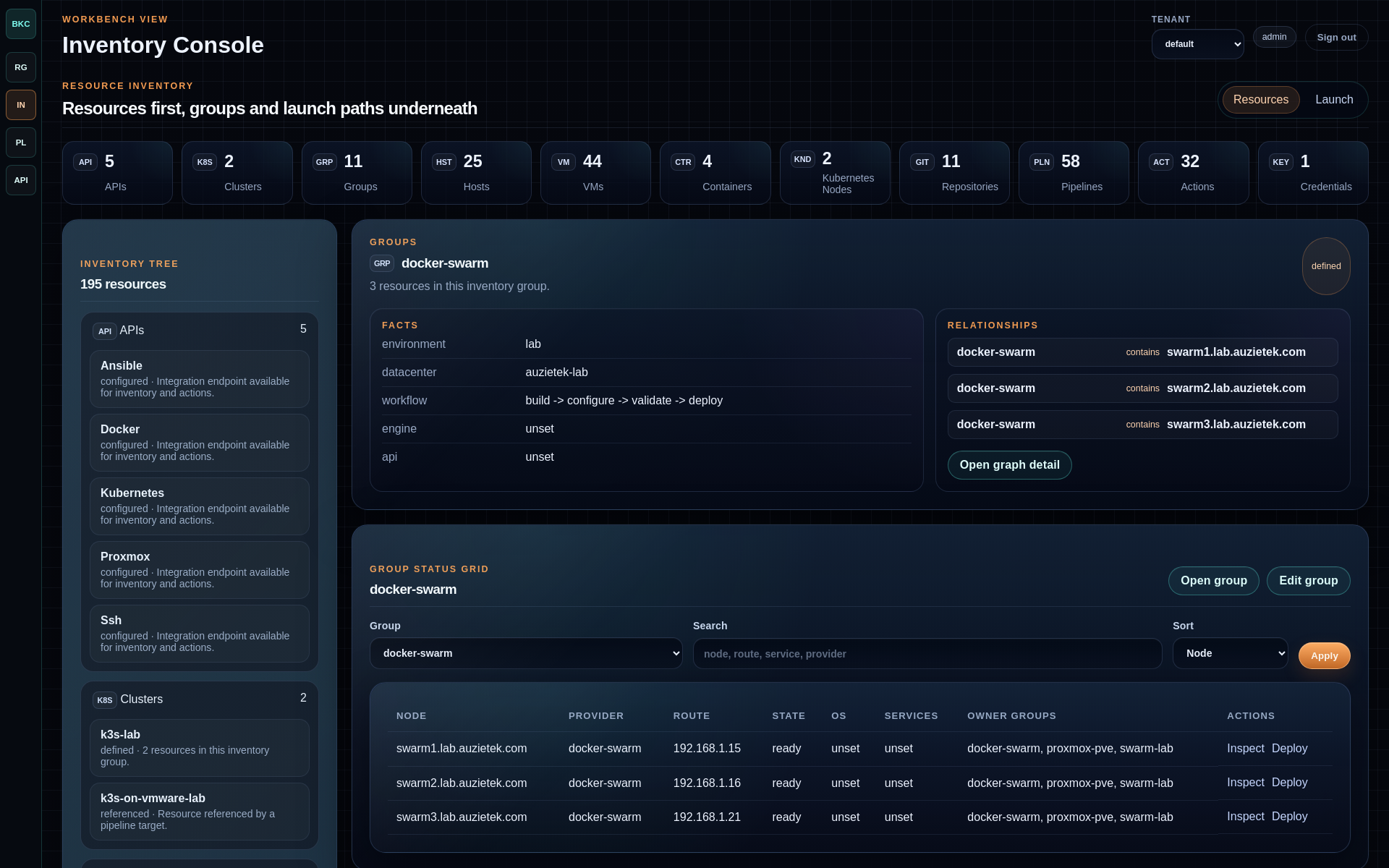Open the PL sidebar section
The width and height of the screenshot is (1389, 868).
[x=21, y=142]
